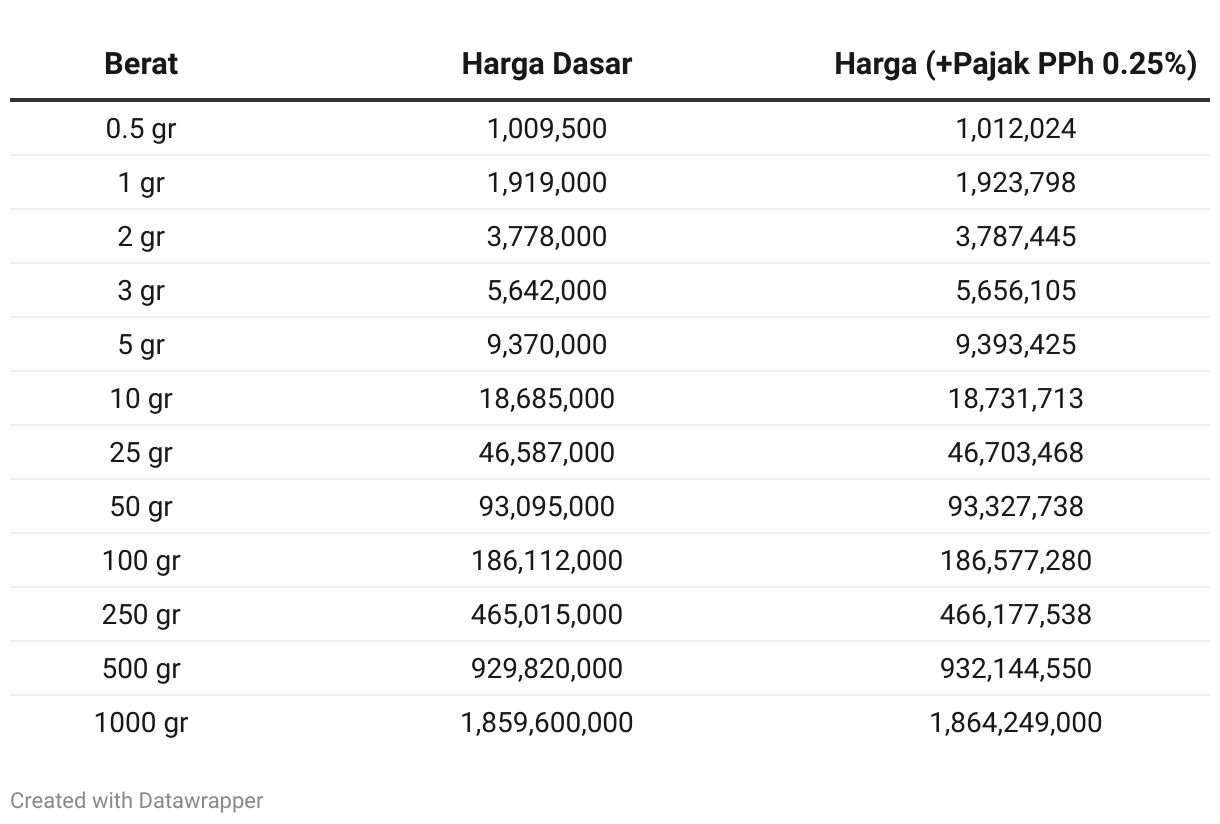1220x824 pixels.
Task: Select the 1 gr weight cell
Action: pyautogui.click(x=141, y=183)
